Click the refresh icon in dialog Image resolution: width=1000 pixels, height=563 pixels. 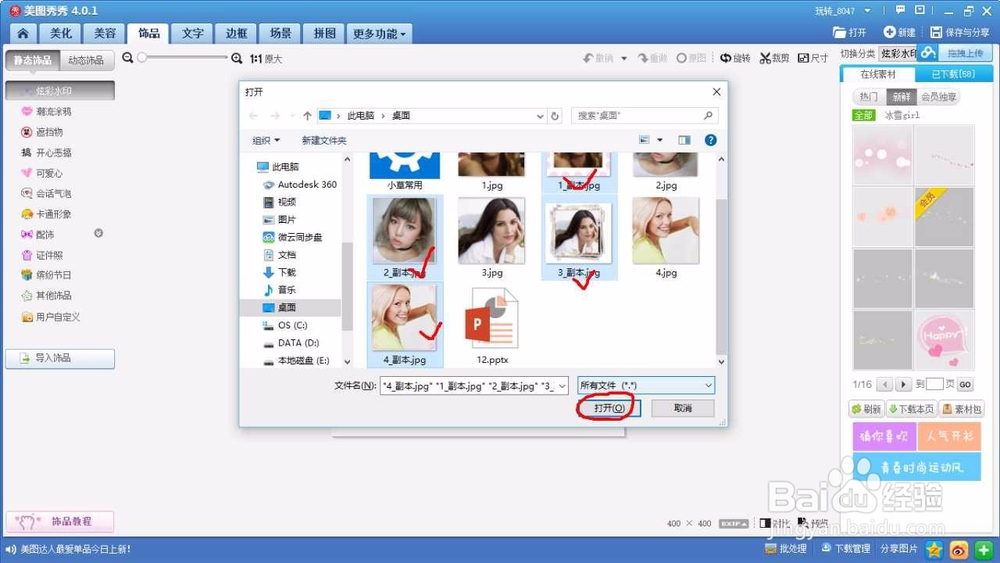pos(555,116)
